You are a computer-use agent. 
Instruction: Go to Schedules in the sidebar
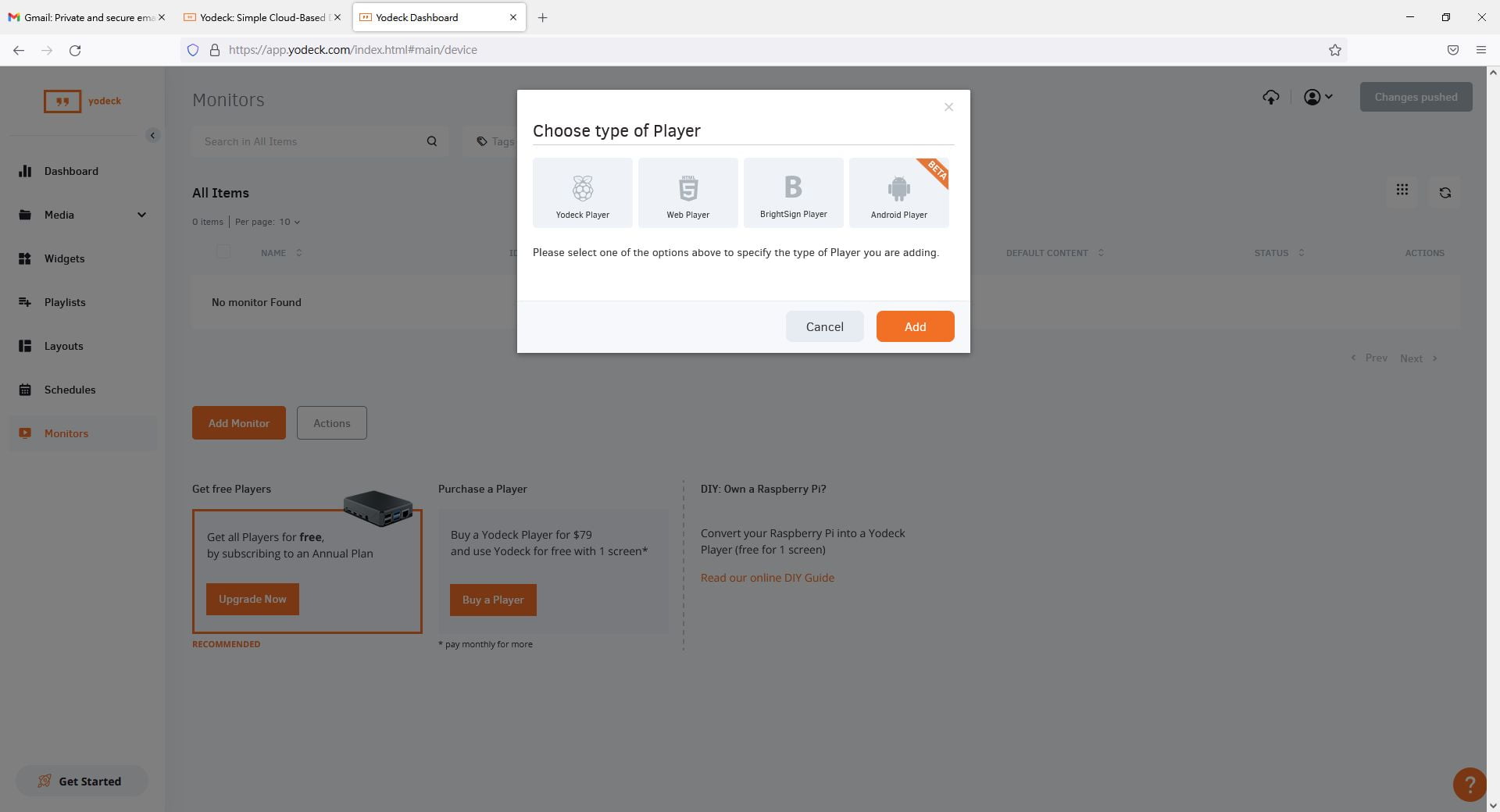point(70,390)
